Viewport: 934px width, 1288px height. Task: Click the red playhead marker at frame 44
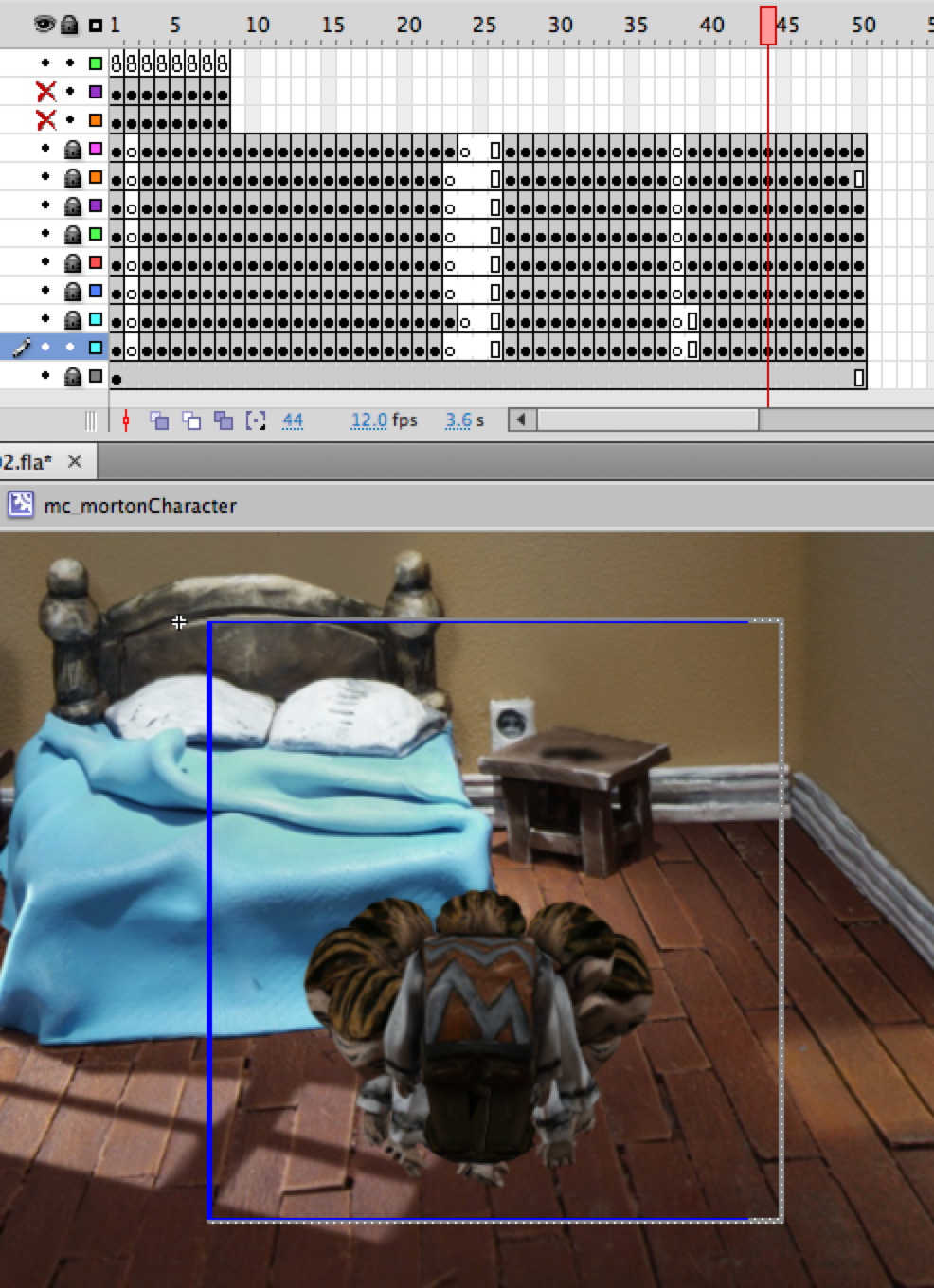[768, 26]
